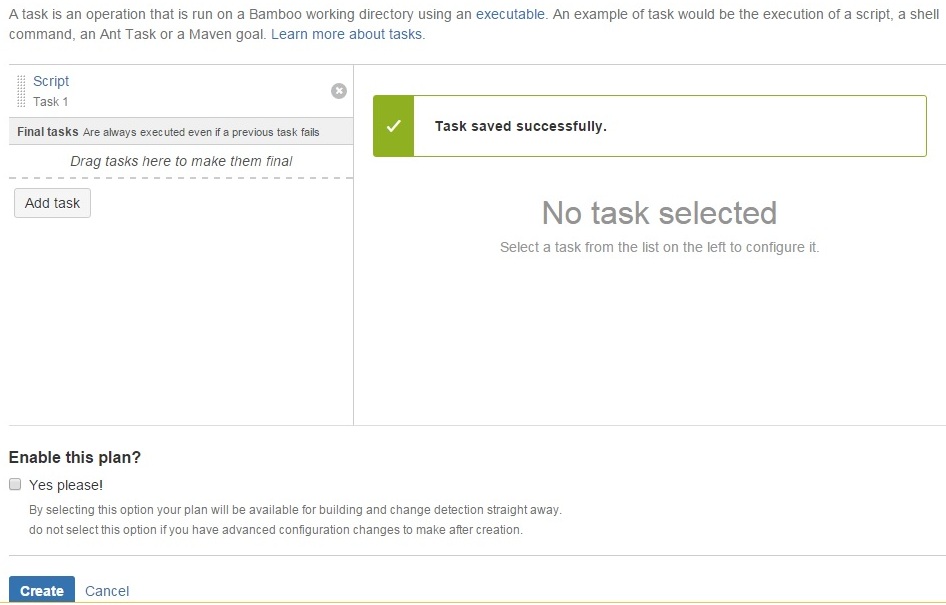Screen dimensions: 946x605
Task: Follow 'Learn more about tasks' link
Action: tap(348, 34)
